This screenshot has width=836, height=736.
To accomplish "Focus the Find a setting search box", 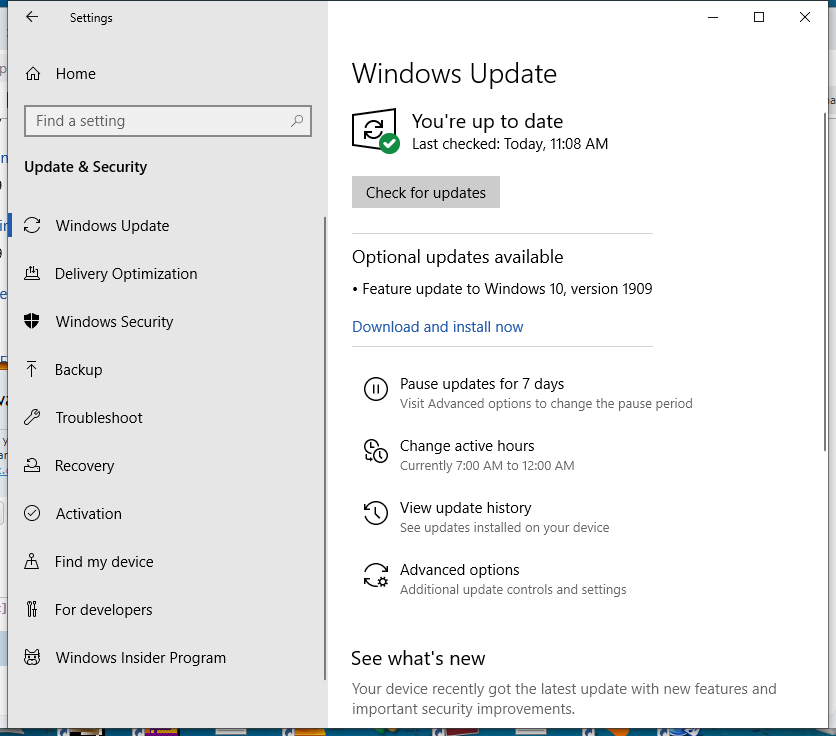I will pyautogui.click(x=167, y=121).
